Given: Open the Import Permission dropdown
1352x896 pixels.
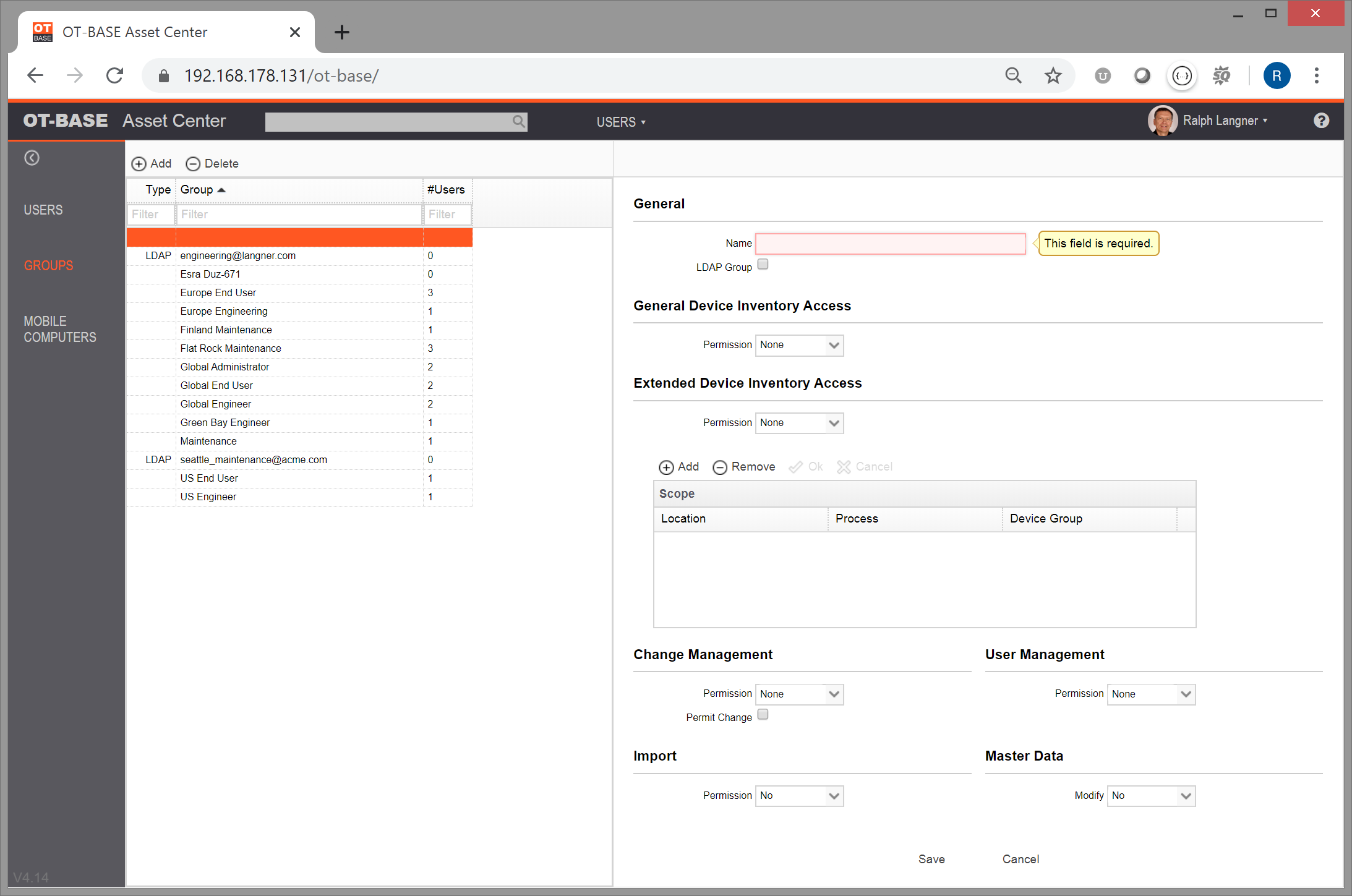Looking at the screenshot, I should coord(799,796).
